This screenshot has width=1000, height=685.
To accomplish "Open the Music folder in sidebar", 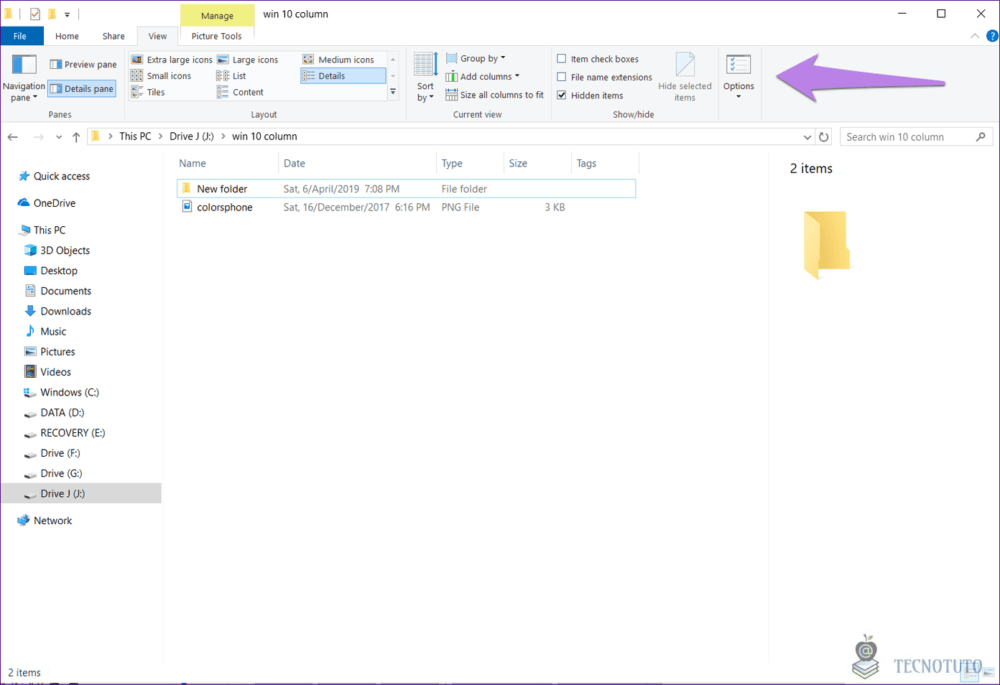I will (45, 332).
